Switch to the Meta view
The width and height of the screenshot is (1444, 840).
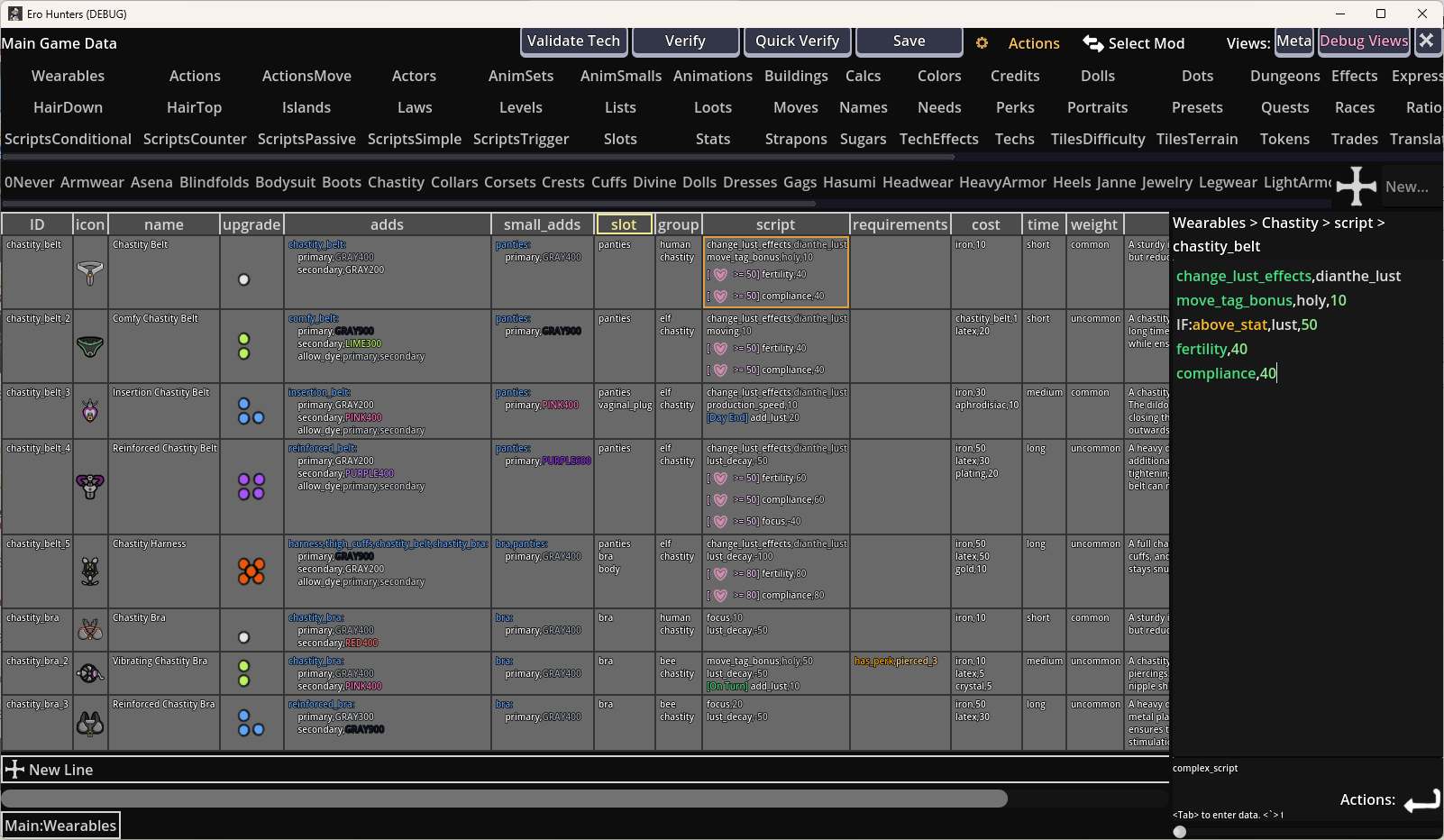point(1294,41)
